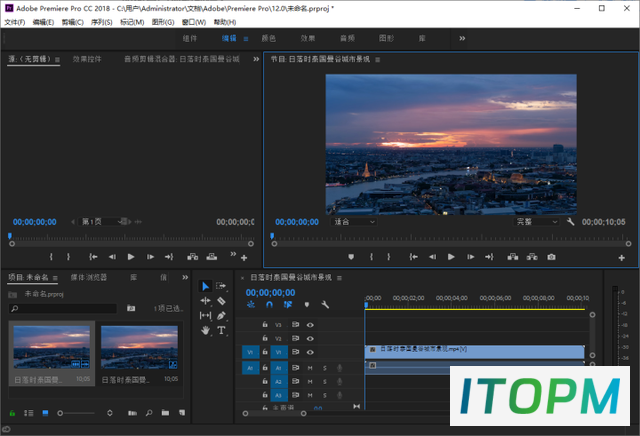Switch to 媒体浏览器 tab
The width and height of the screenshot is (640, 436).
(x=89, y=277)
